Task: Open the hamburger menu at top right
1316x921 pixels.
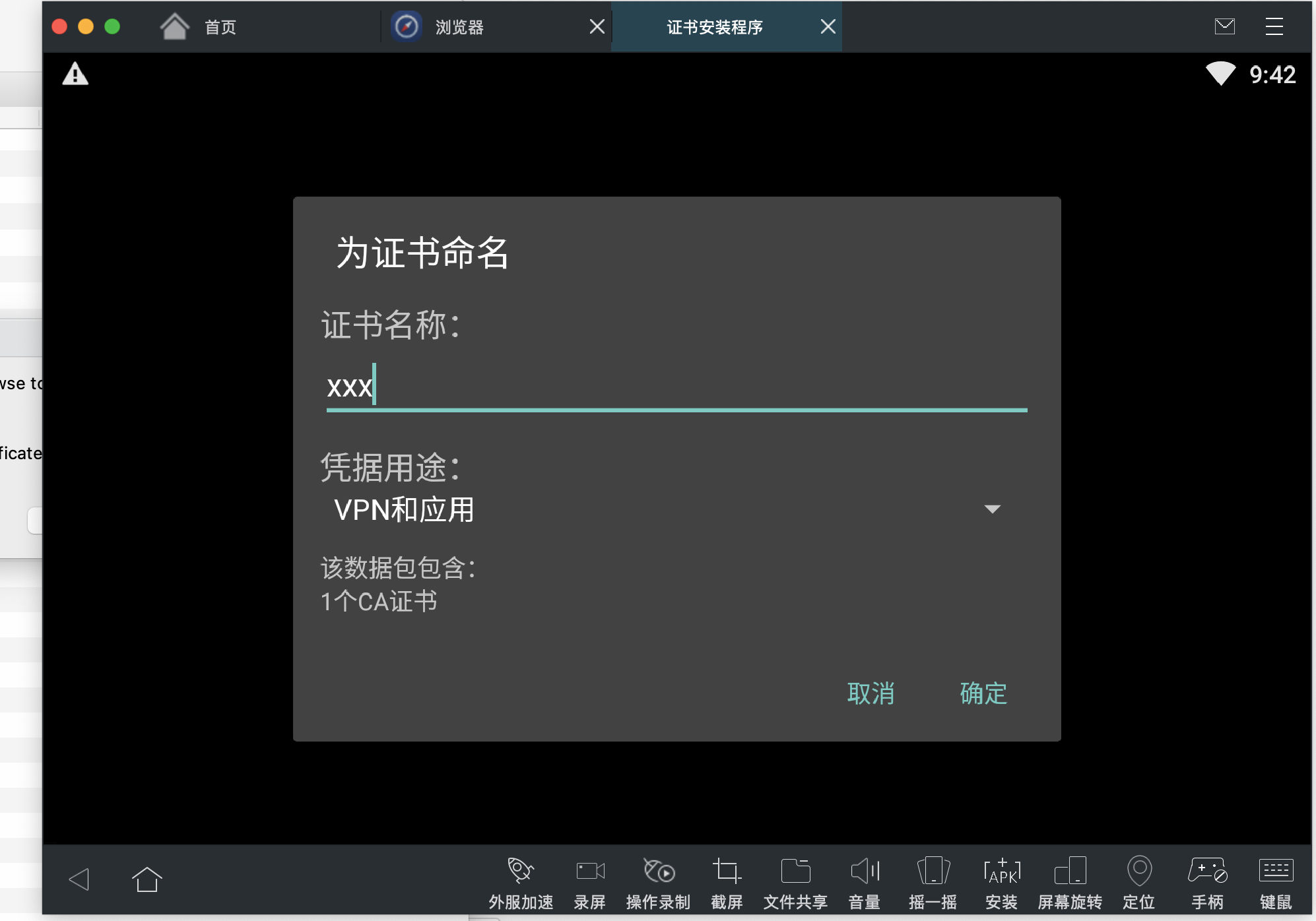Action: 1274,26
